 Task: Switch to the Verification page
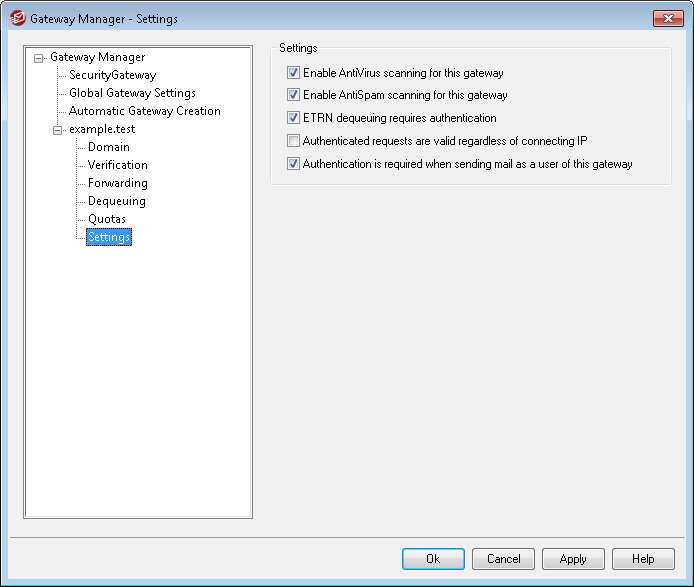tap(117, 165)
